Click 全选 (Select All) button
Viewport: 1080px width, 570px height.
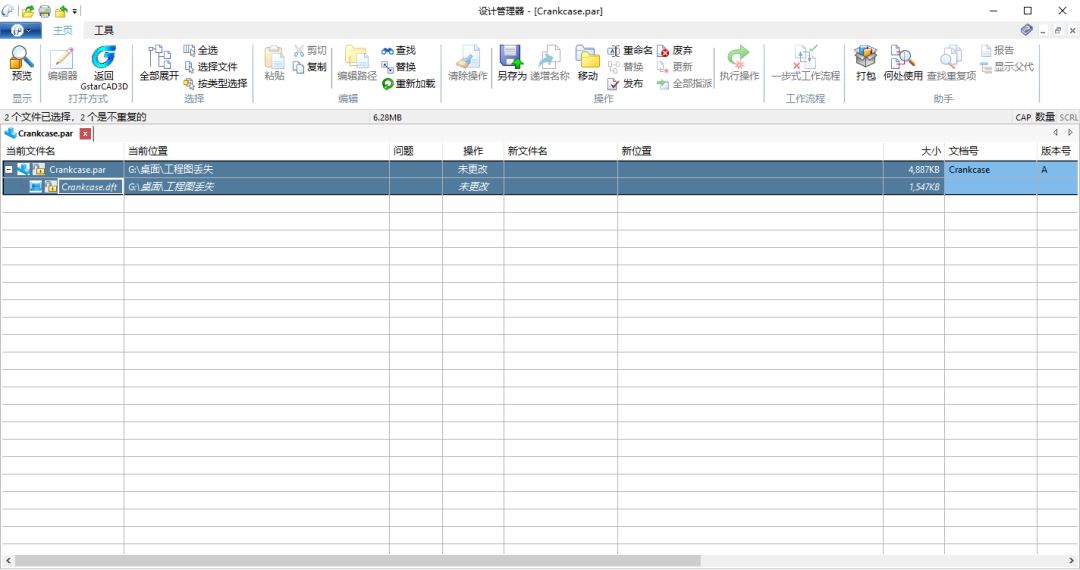pyautogui.click(x=200, y=50)
